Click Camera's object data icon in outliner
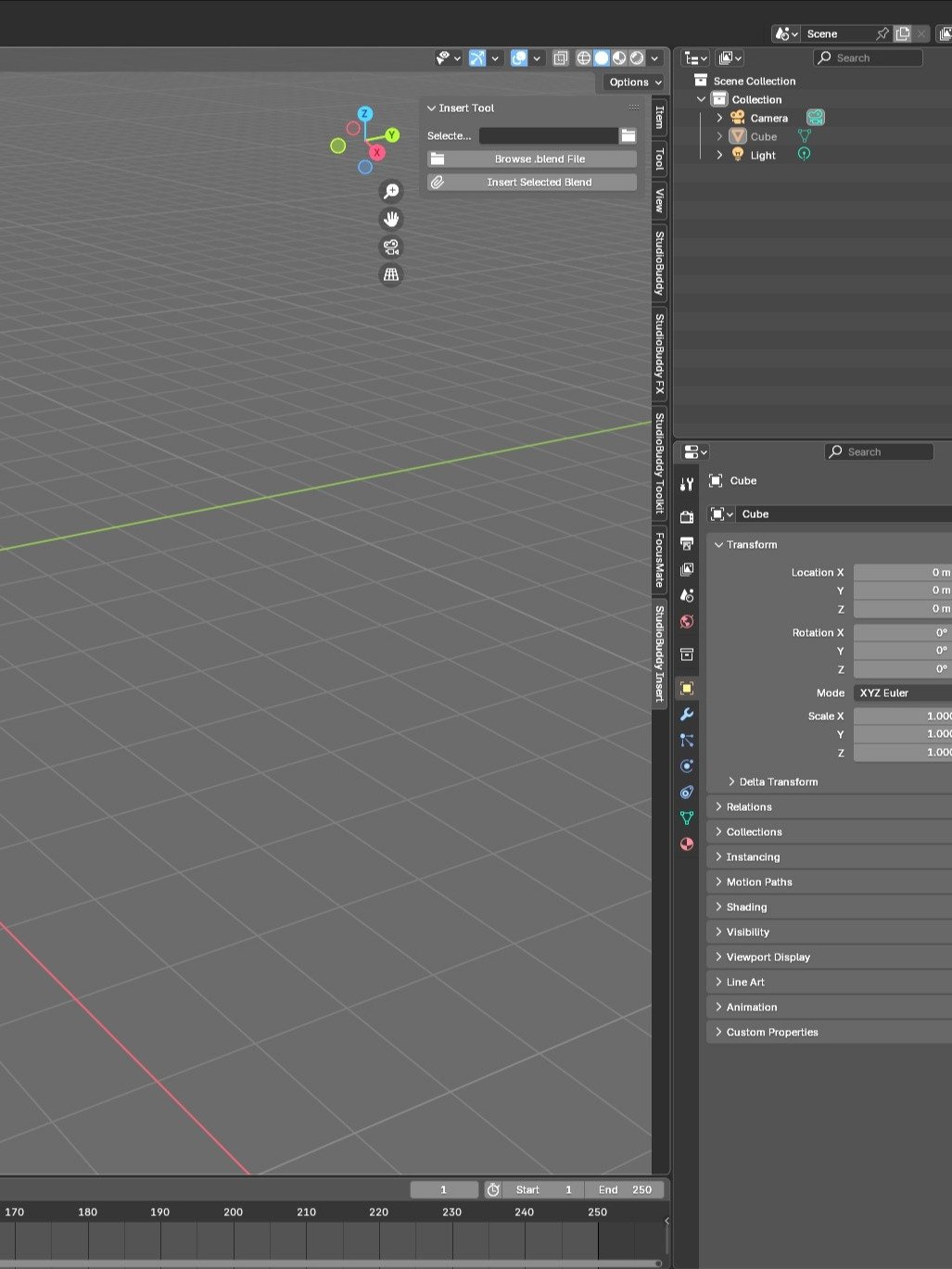The height and width of the screenshot is (1269, 952). click(x=815, y=118)
